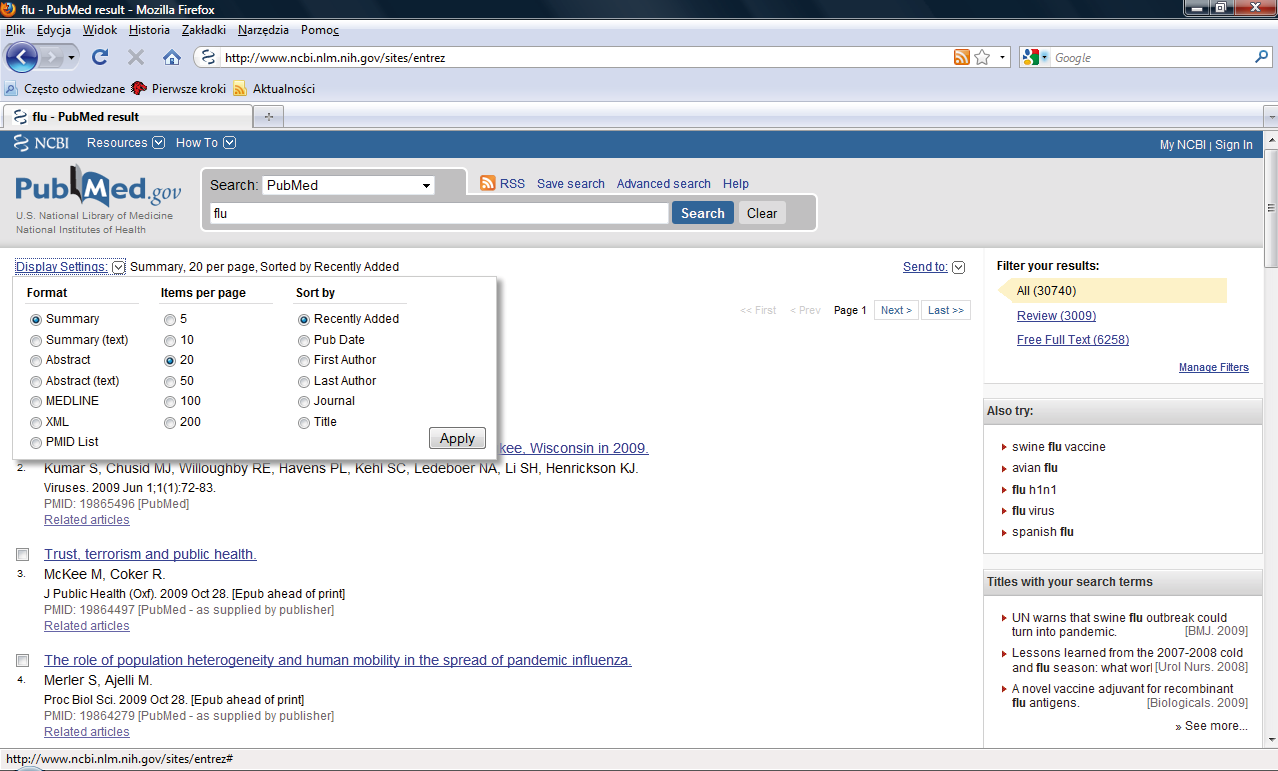Go to Next results page

(x=896, y=310)
